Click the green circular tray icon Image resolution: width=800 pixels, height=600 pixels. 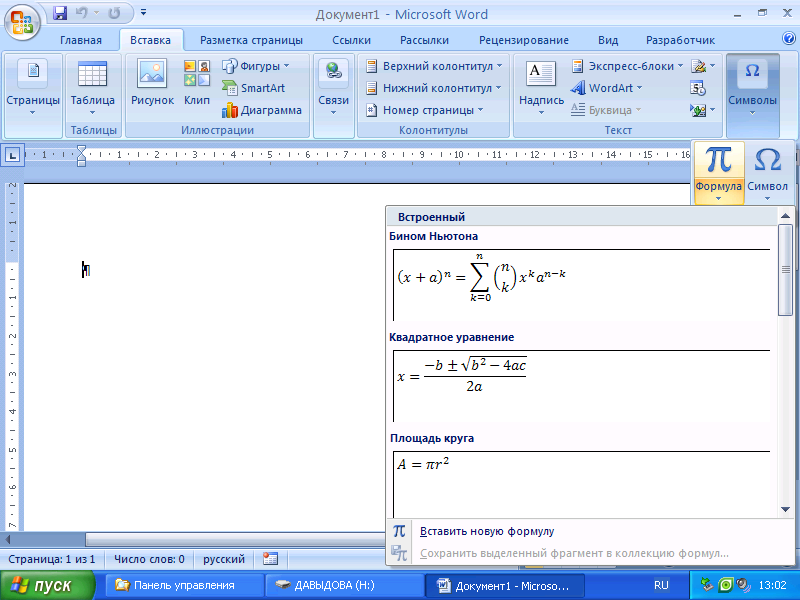tap(725, 585)
